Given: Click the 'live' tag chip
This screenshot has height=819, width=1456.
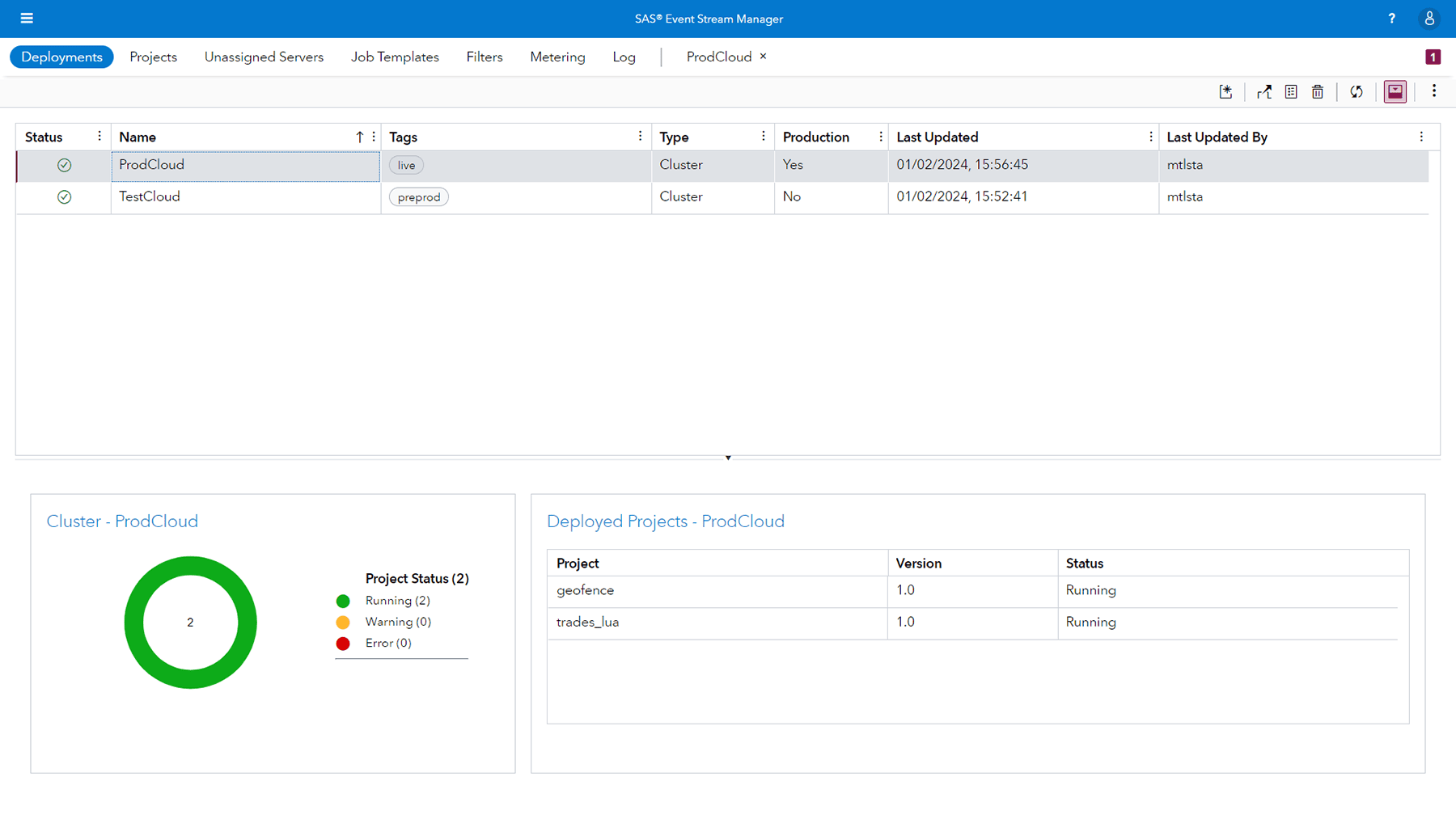Looking at the screenshot, I should click(x=406, y=165).
